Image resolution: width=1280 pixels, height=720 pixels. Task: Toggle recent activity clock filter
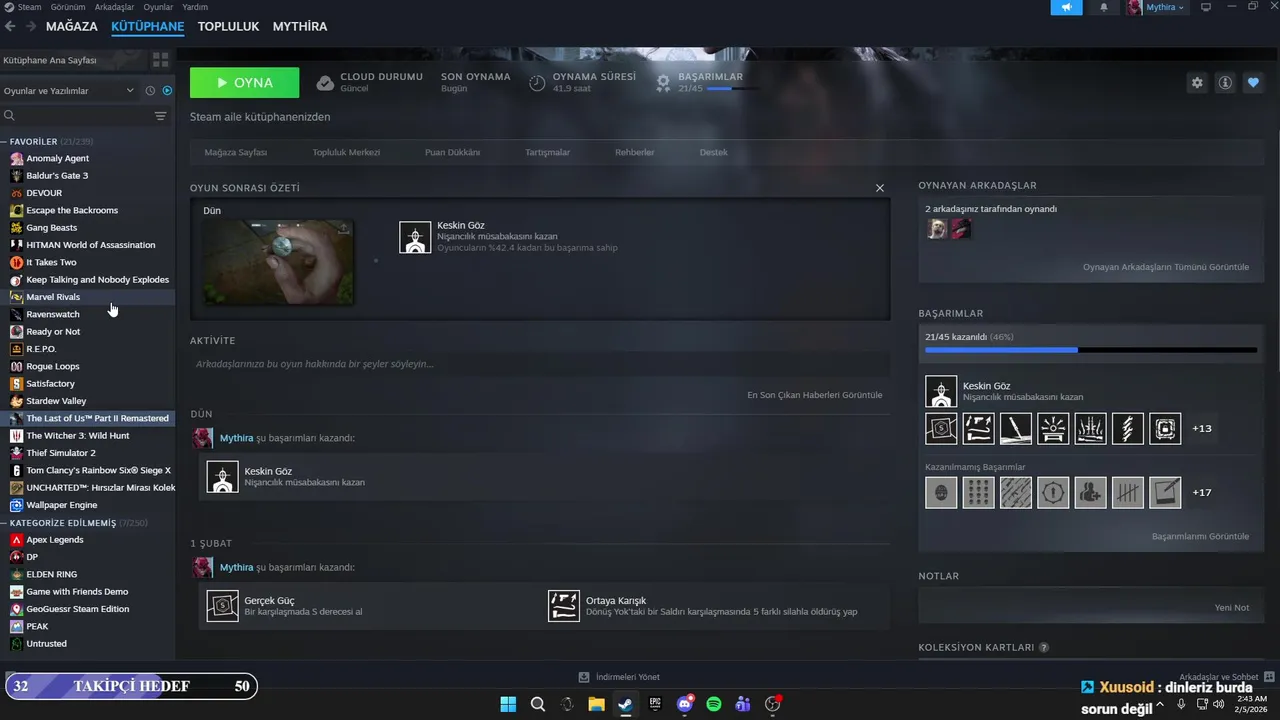150,91
